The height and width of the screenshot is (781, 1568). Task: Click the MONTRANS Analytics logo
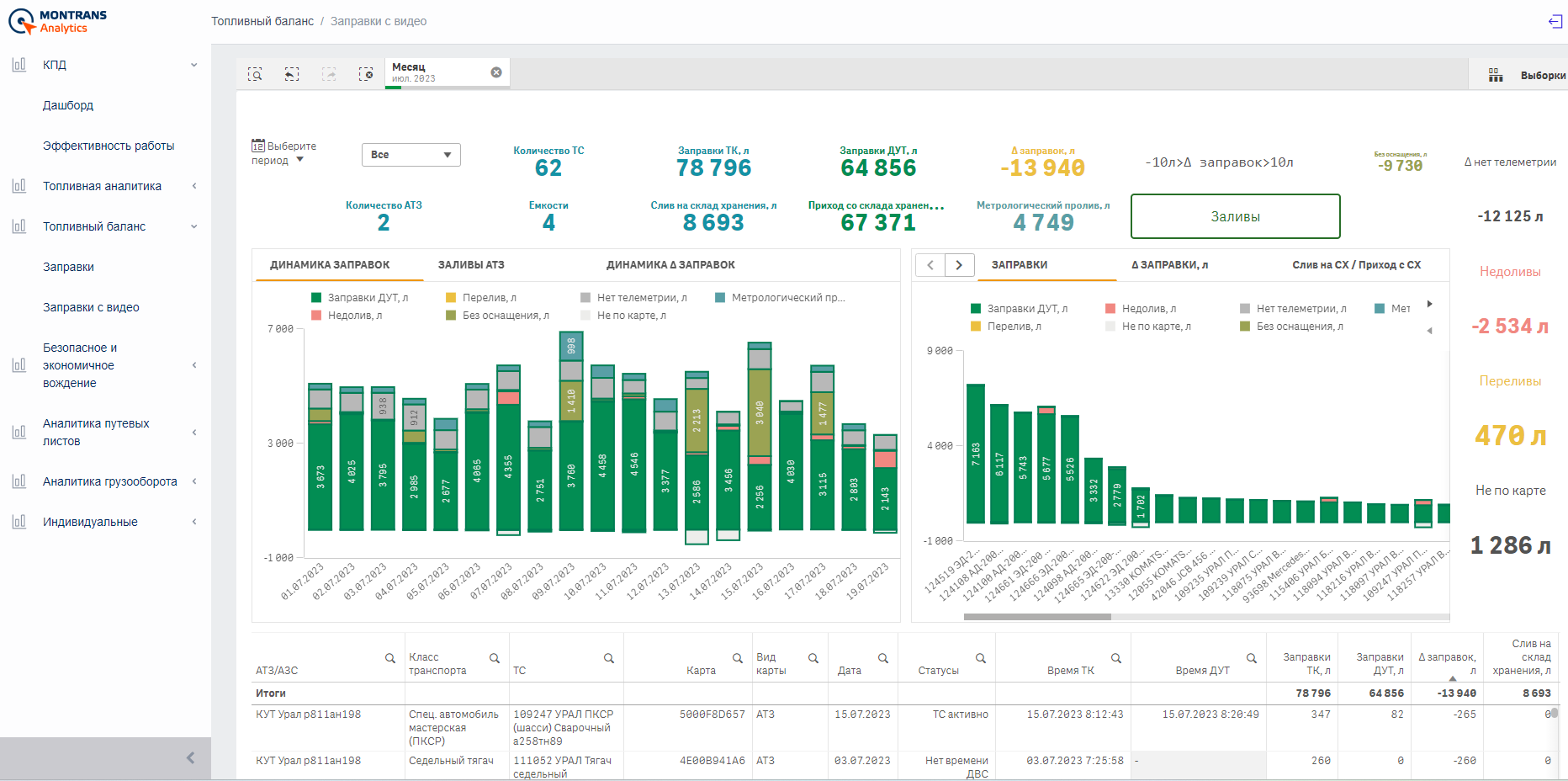[x=58, y=21]
